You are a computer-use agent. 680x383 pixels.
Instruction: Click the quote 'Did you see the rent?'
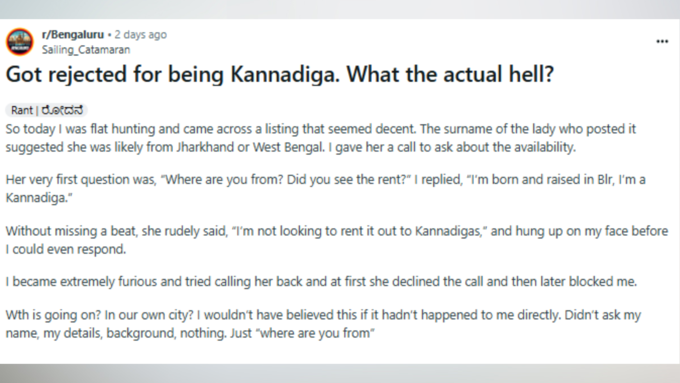349,180
